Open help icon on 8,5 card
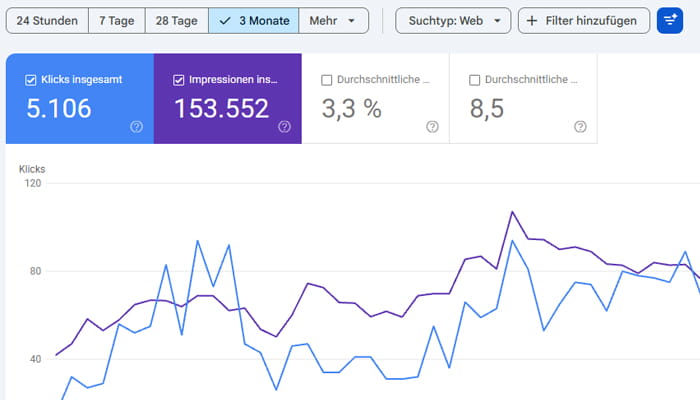700x400 pixels. (x=580, y=127)
